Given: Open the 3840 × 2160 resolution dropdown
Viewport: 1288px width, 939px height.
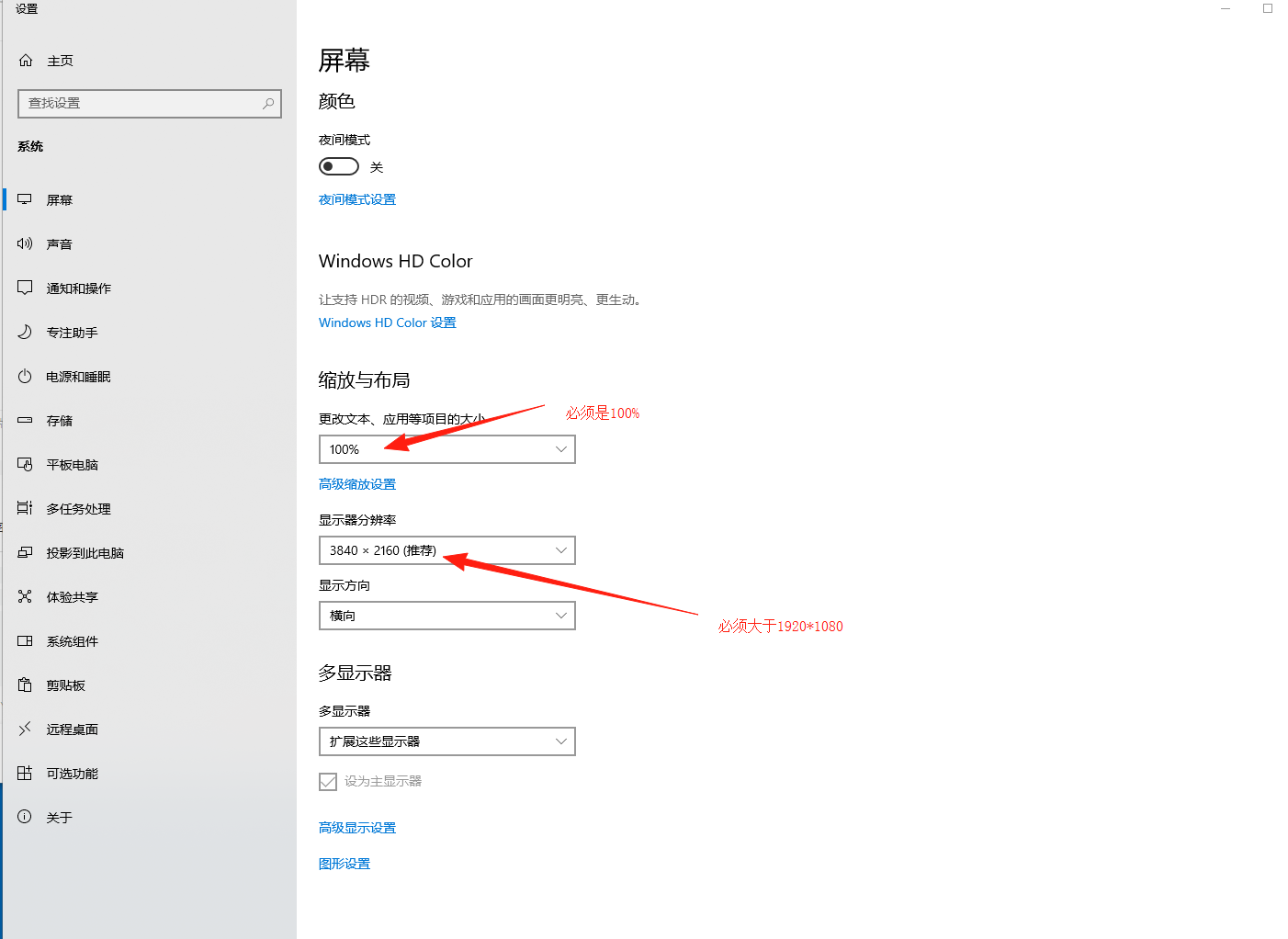Looking at the screenshot, I should click(446, 550).
